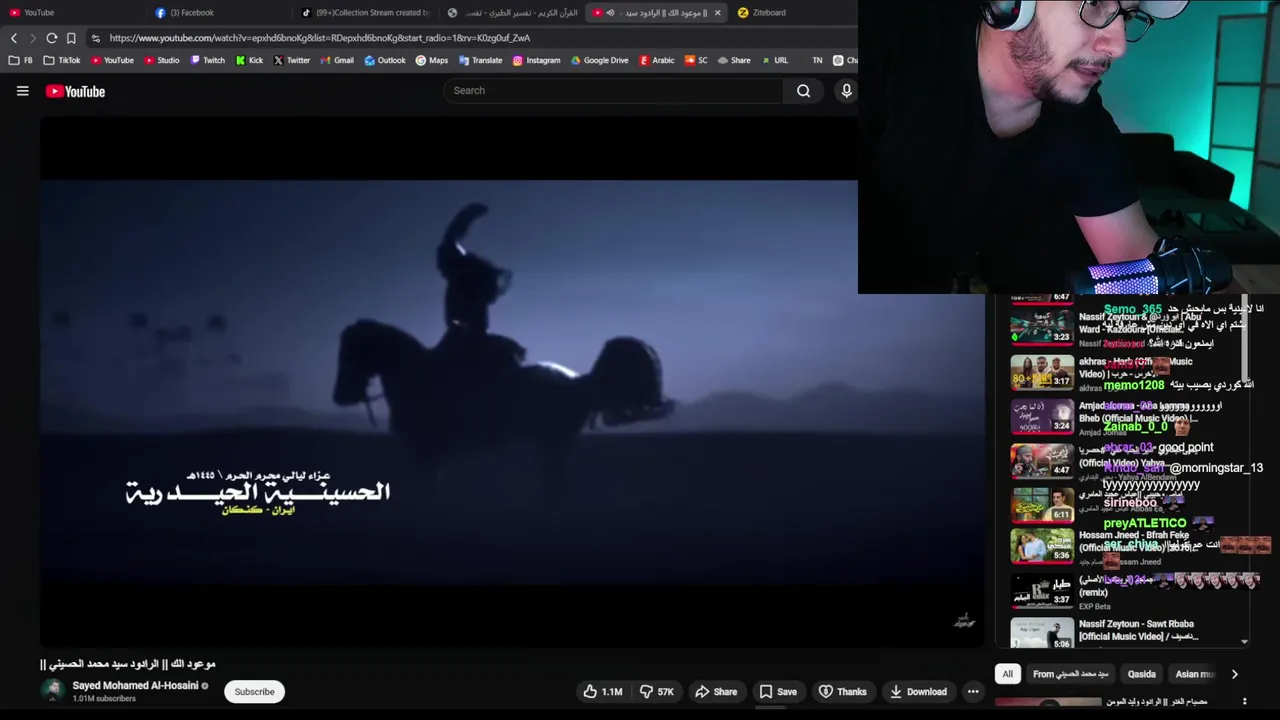
Task: Open the URL bookmark
Action: click(774, 60)
